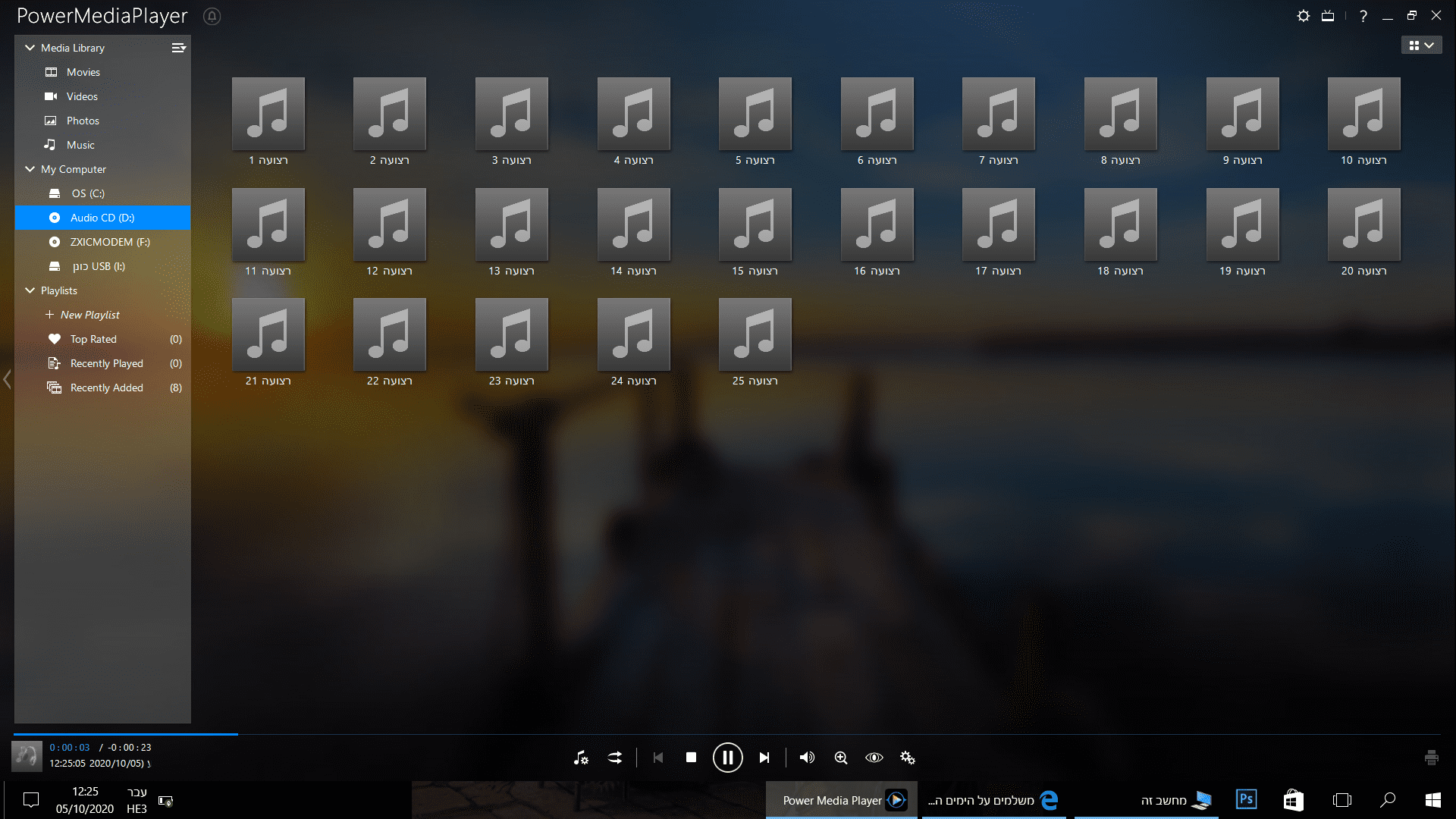This screenshot has height=819, width=1456.
Task: Open the ZXICMODEM (F:) drive
Action: pyautogui.click(x=110, y=242)
